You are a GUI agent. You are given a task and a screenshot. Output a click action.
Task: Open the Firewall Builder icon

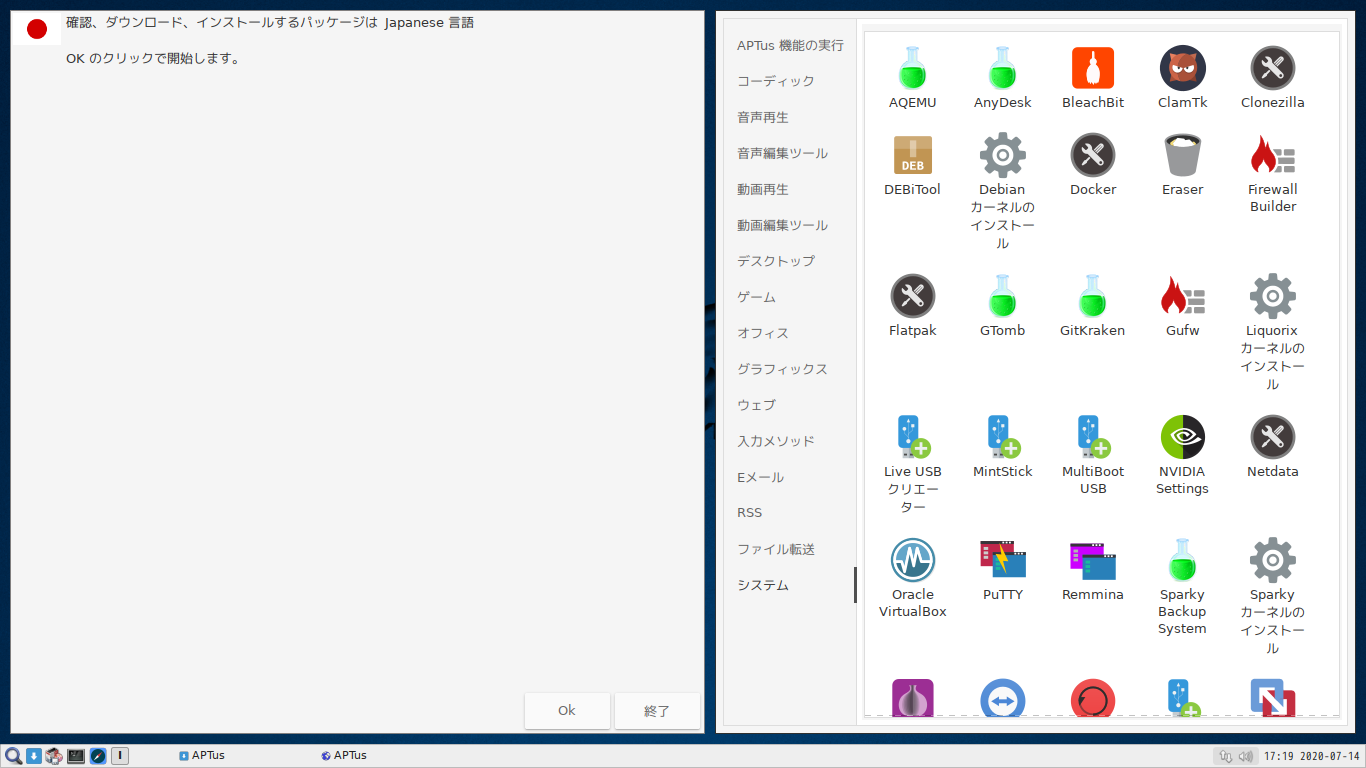click(x=1273, y=155)
